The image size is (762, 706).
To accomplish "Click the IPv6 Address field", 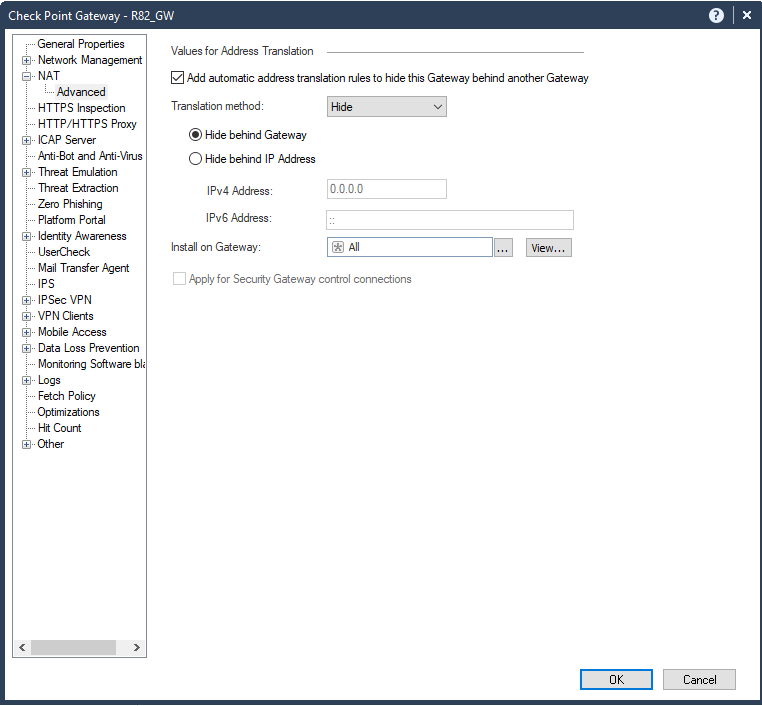I will point(450,220).
